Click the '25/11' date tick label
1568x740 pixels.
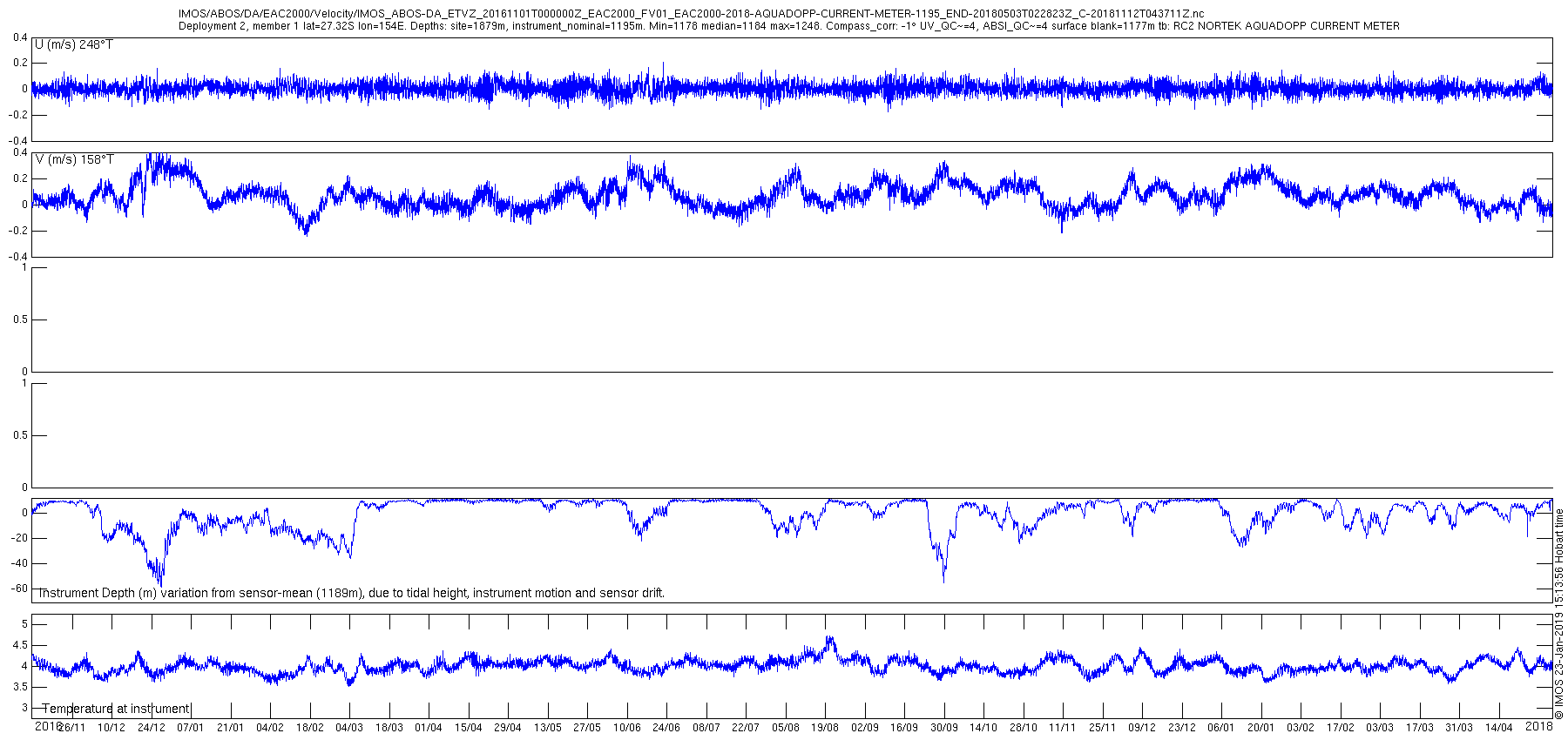coord(1103,728)
